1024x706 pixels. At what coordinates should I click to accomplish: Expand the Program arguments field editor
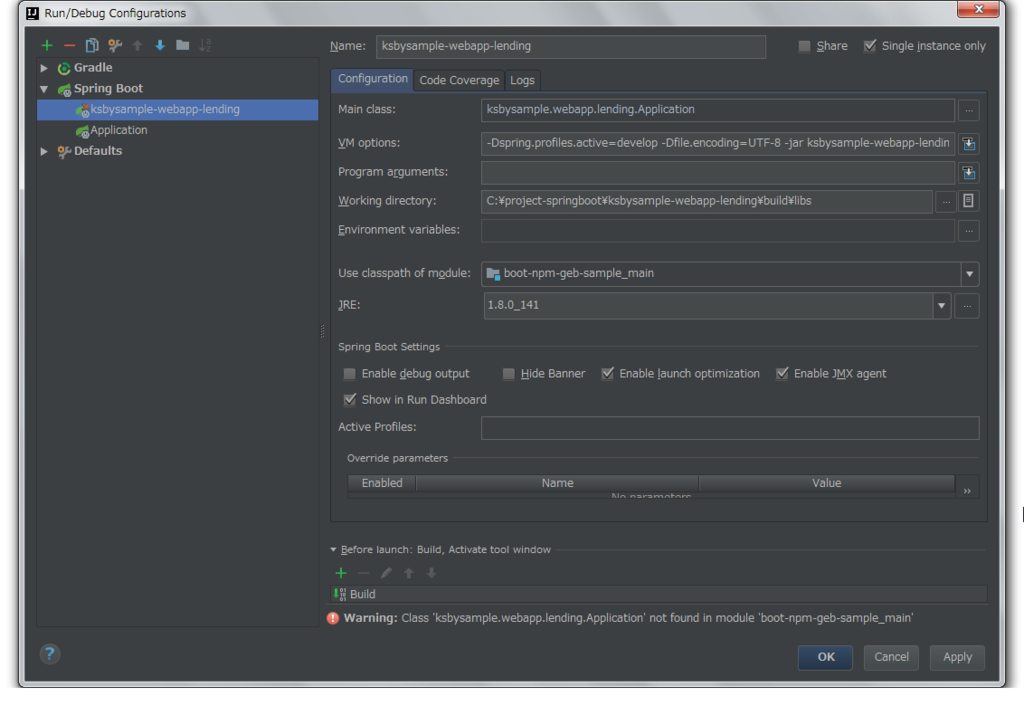coord(969,173)
